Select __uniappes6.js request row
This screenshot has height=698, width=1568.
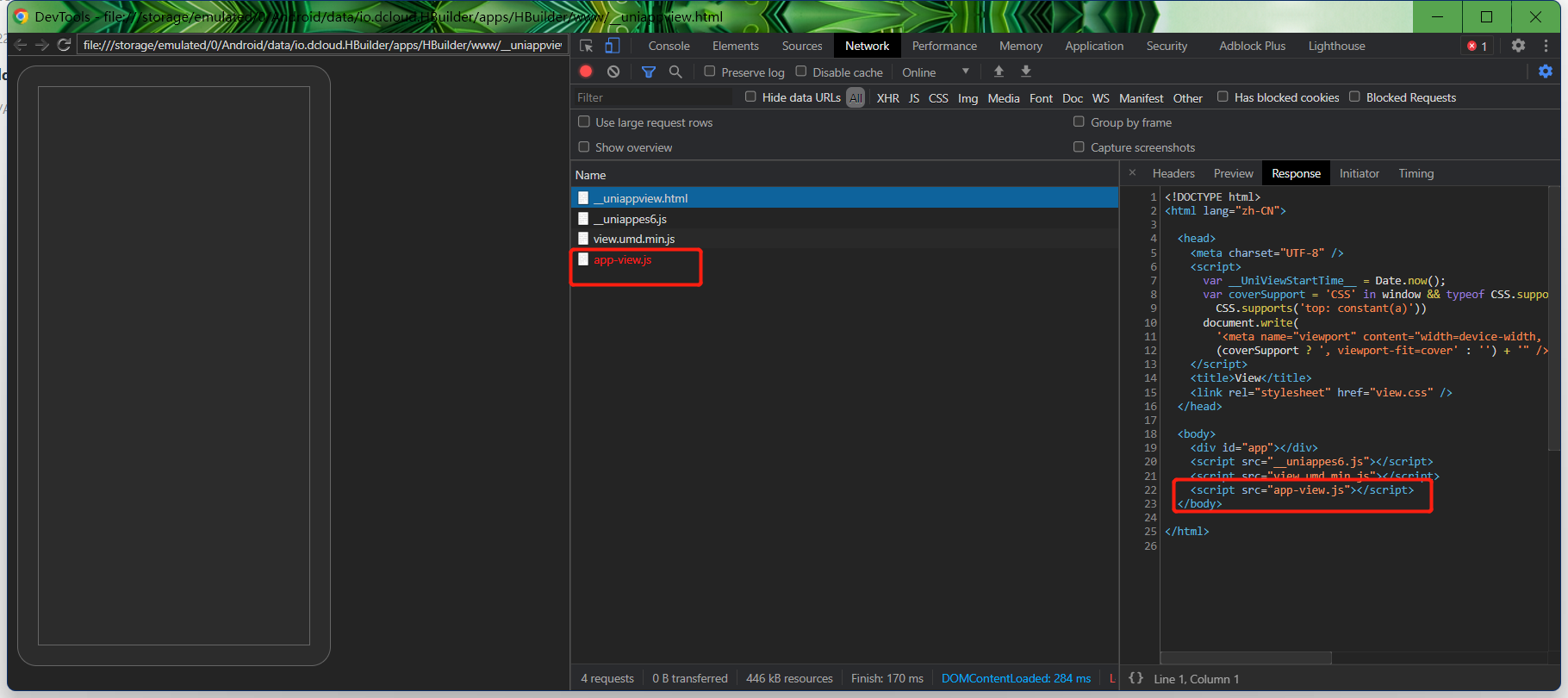point(844,219)
